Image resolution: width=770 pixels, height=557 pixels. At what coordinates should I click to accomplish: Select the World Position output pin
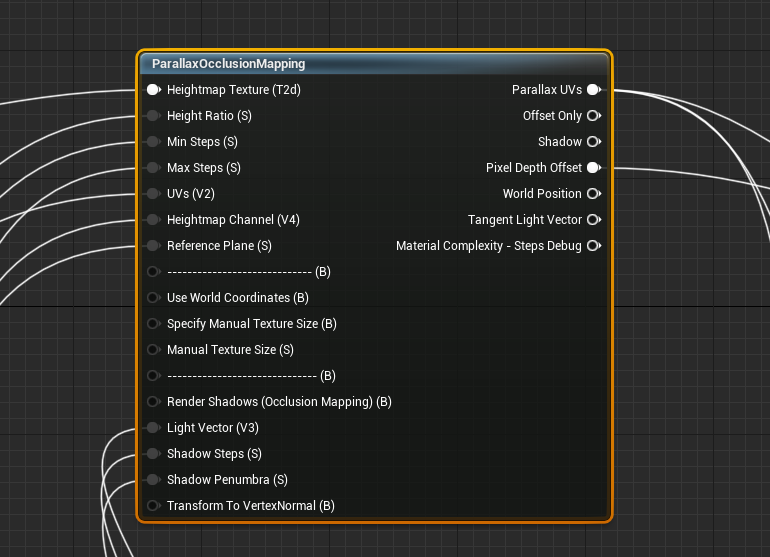(x=593, y=194)
